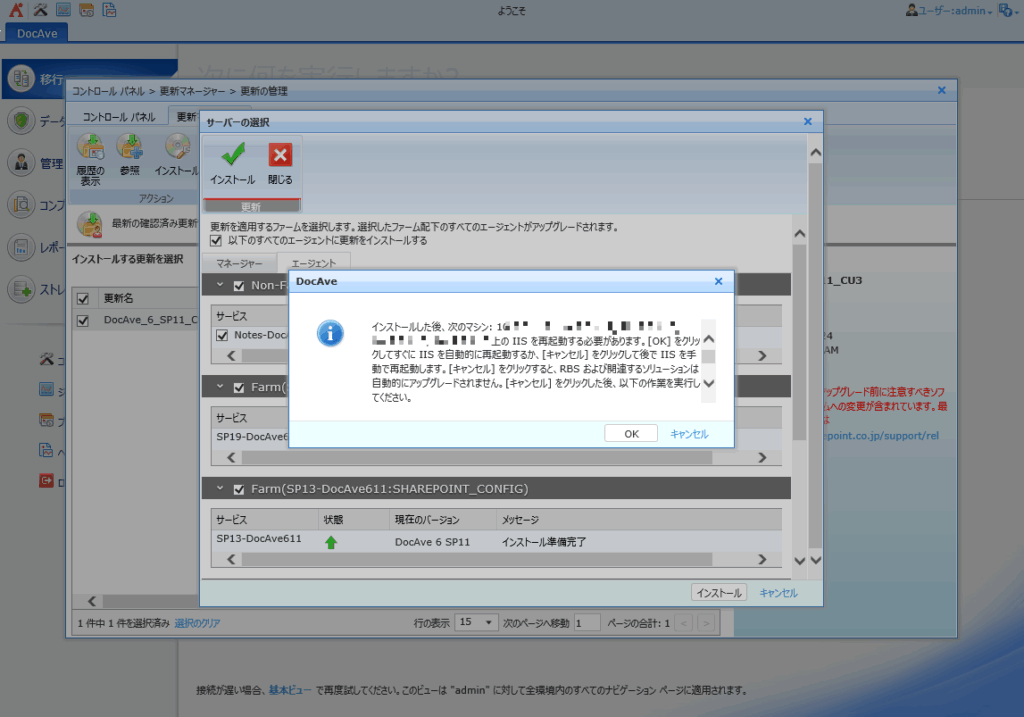Click right scroll arrow in SP13-DocAve611 service table
The image size is (1024, 717).
[762, 560]
